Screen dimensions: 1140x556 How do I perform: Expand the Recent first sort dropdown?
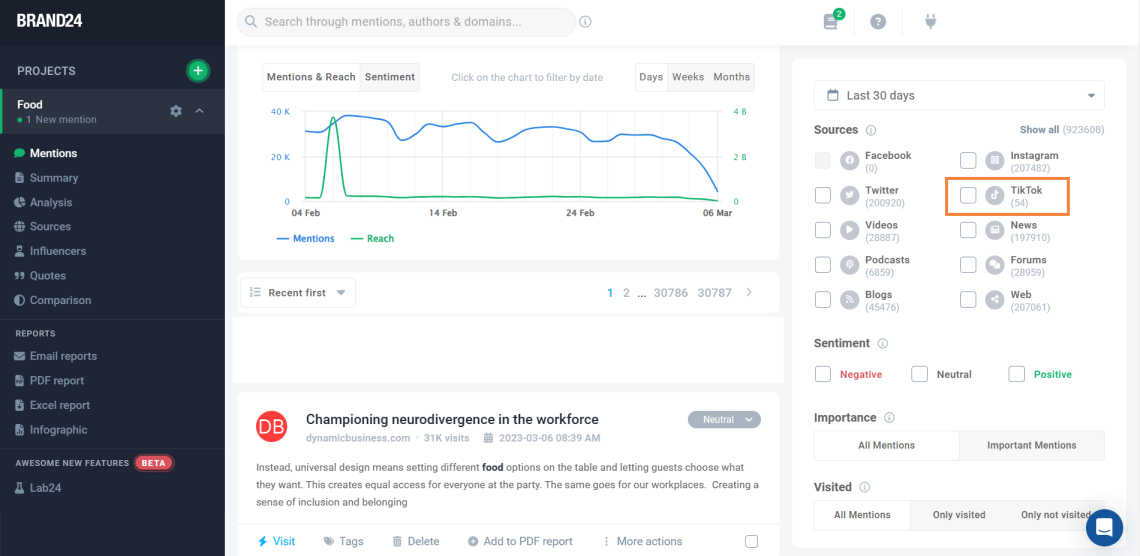[298, 293]
